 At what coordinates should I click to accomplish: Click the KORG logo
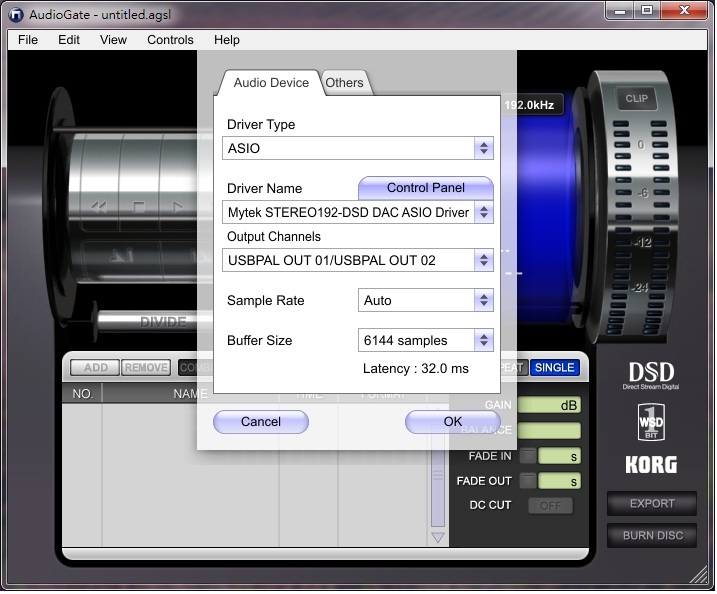[x=651, y=465]
